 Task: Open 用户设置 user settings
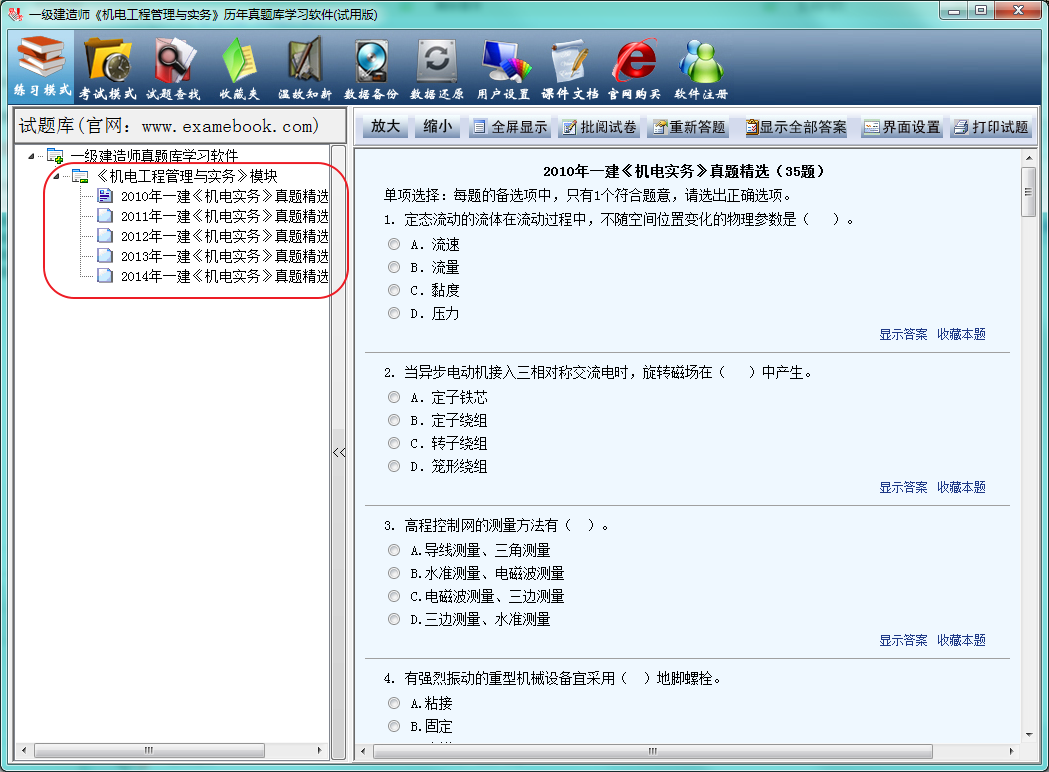coord(503,68)
